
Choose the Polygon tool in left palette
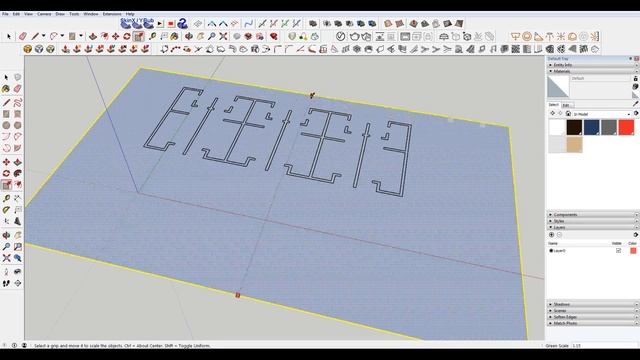pos(18,125)
